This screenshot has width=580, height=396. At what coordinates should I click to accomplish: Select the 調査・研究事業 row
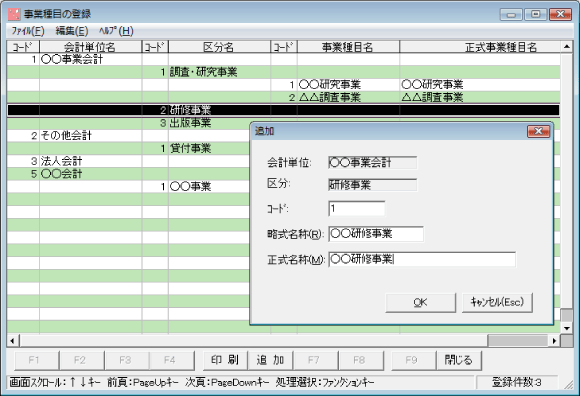tap(283, 72)
